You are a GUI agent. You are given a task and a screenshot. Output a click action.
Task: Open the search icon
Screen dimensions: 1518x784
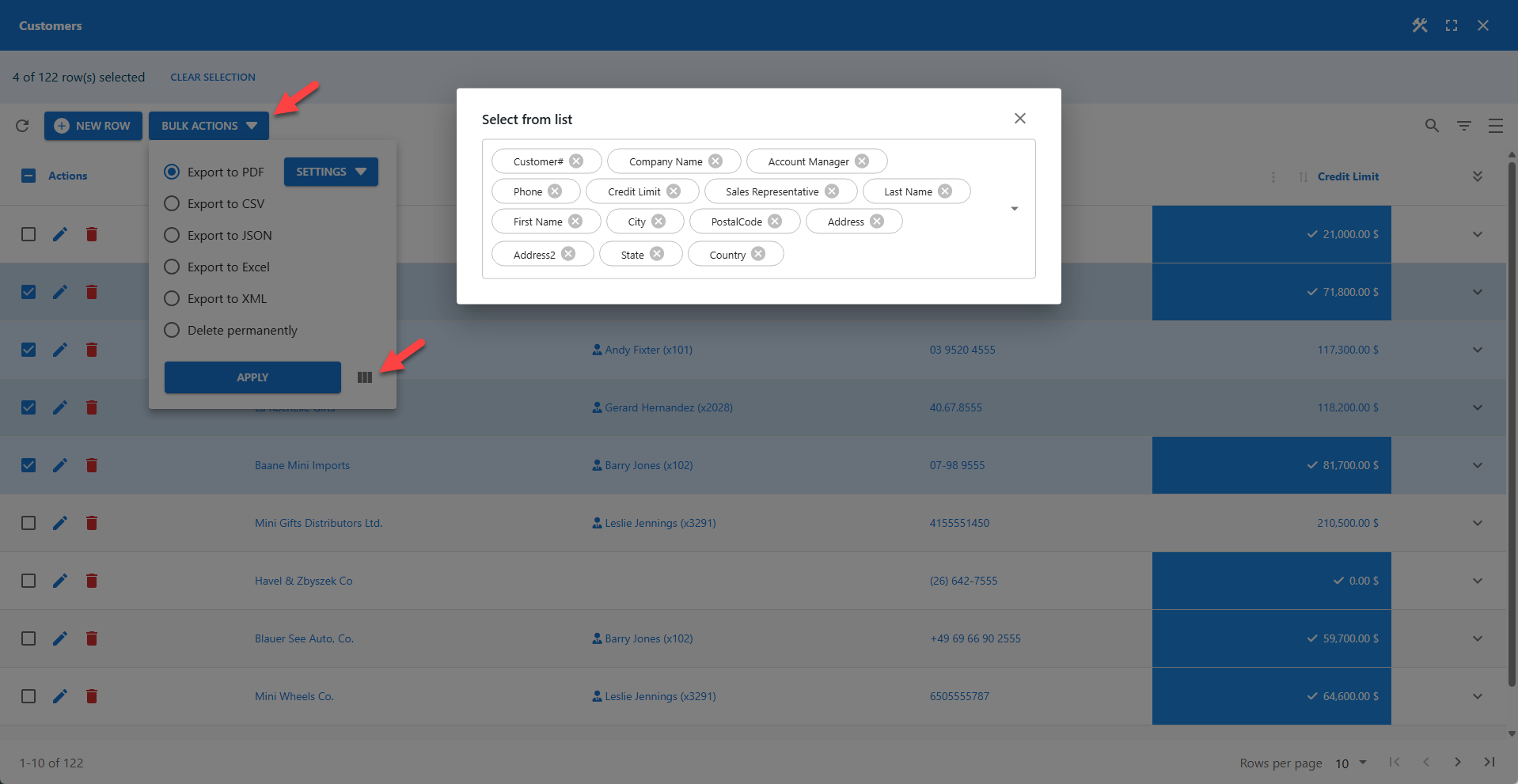[1432, 125]
